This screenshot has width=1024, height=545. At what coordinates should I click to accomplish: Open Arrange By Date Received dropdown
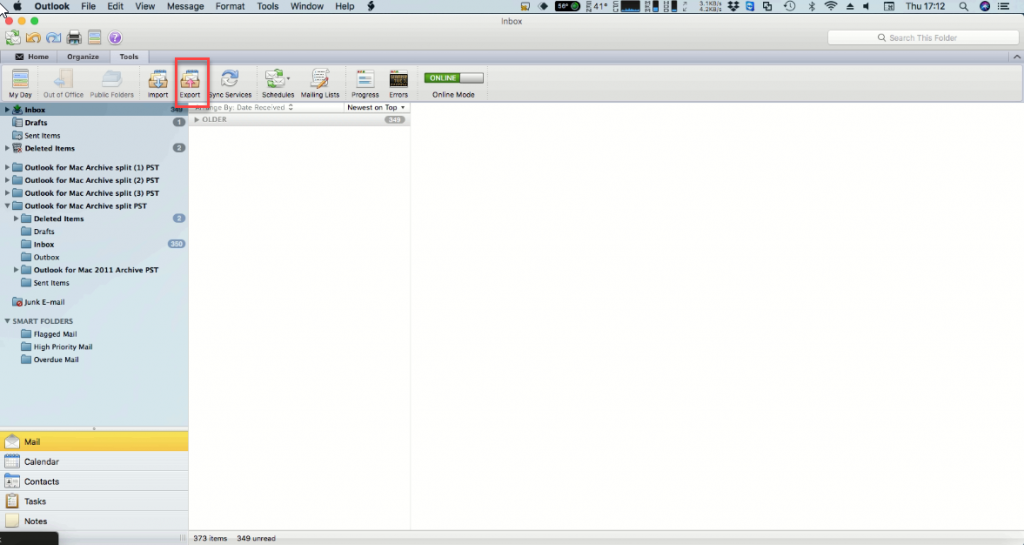click(x=244, y=107)
